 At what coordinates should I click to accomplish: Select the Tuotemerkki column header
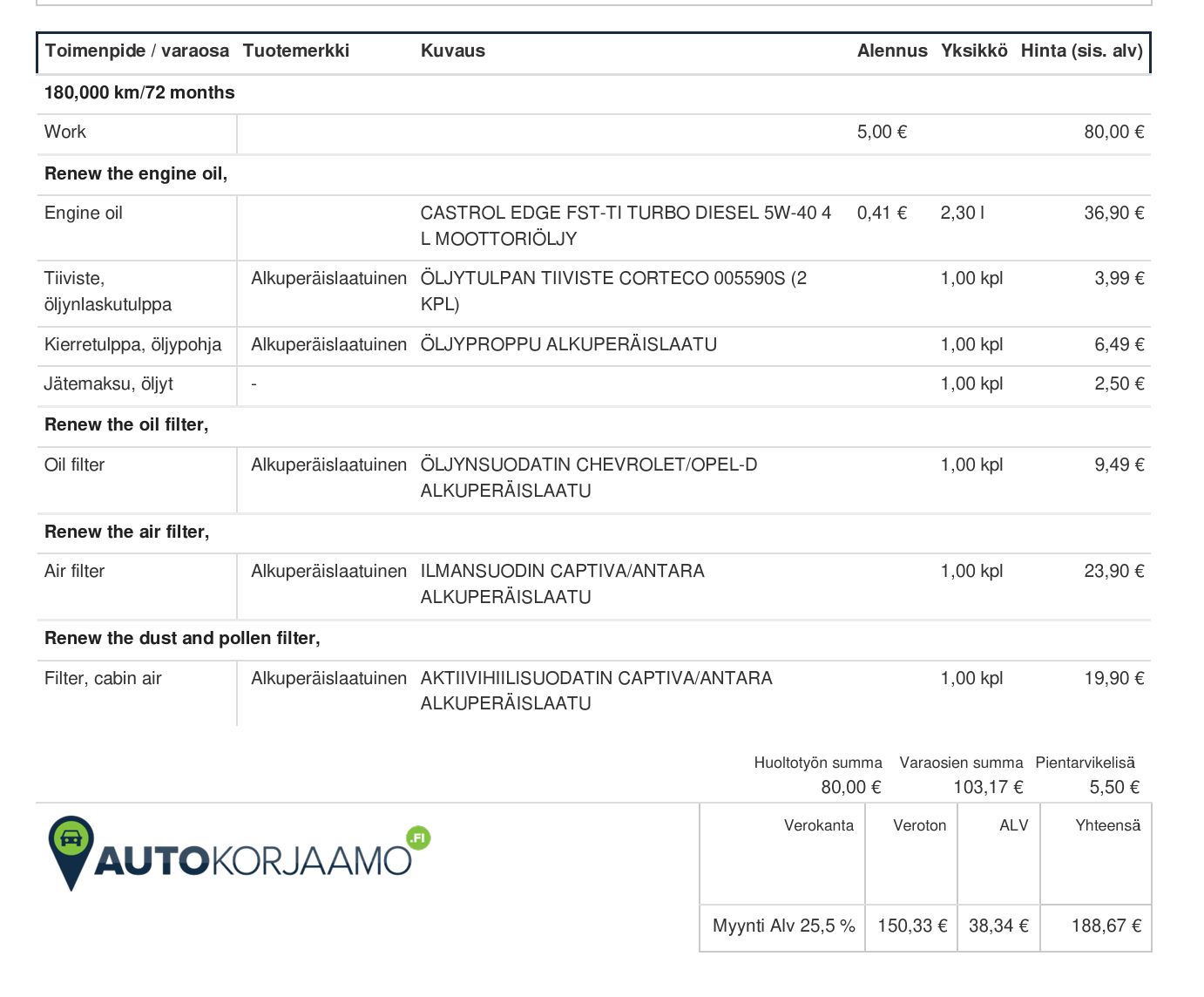pos(296,51)
